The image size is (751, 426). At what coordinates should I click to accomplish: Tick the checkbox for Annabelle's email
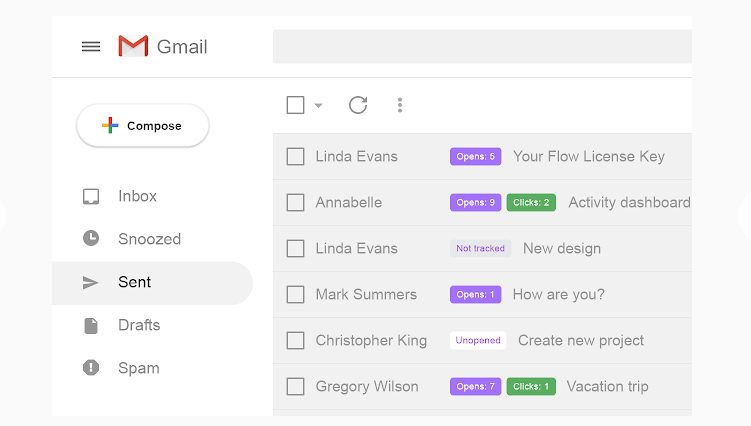click(x=295, y=203)
